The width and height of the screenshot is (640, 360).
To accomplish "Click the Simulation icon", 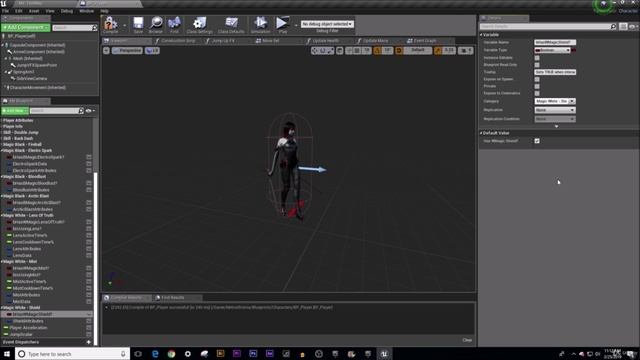I will click(x=260, y=22).
